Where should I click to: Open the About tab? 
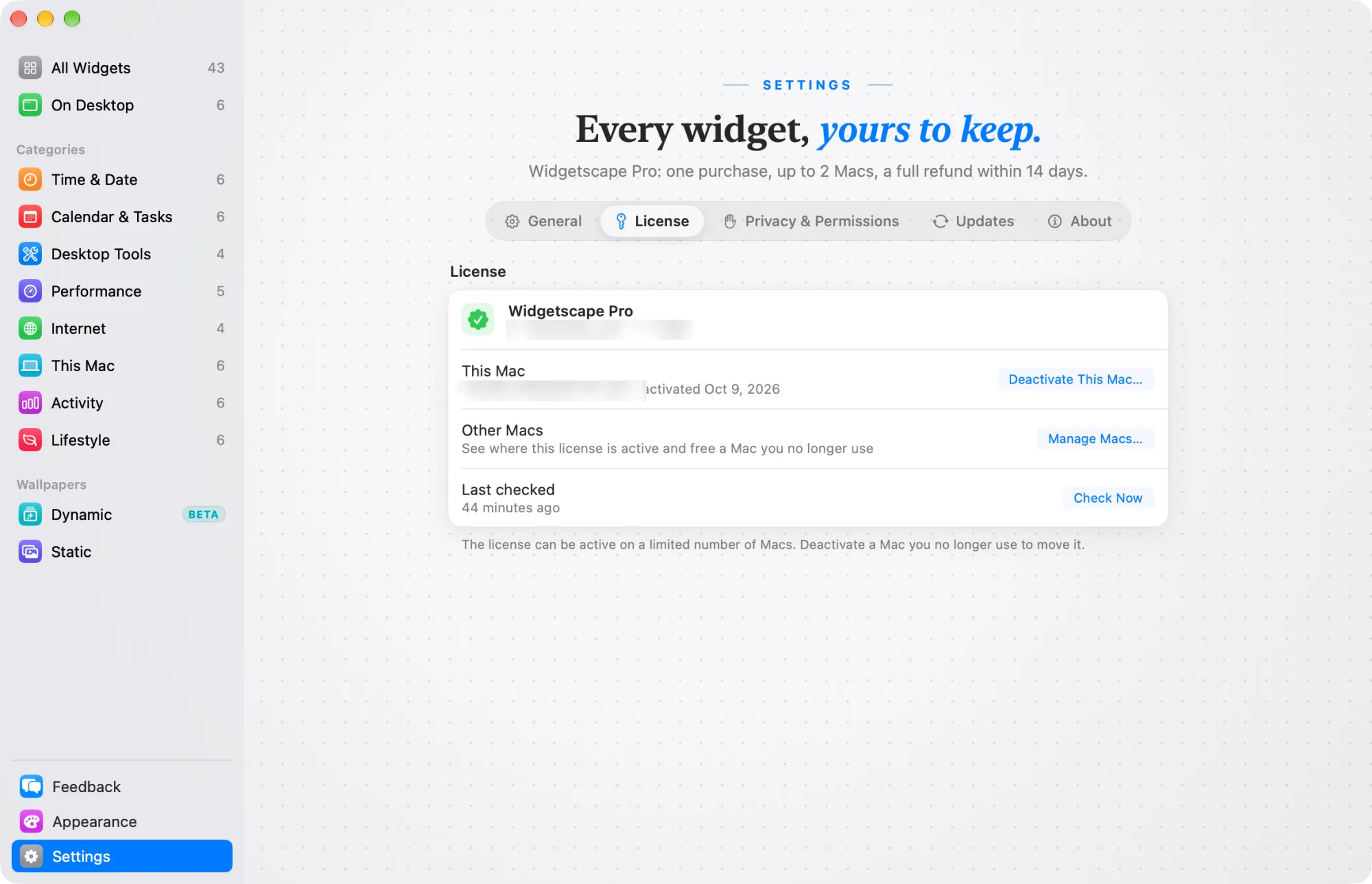click(1080, 222)
